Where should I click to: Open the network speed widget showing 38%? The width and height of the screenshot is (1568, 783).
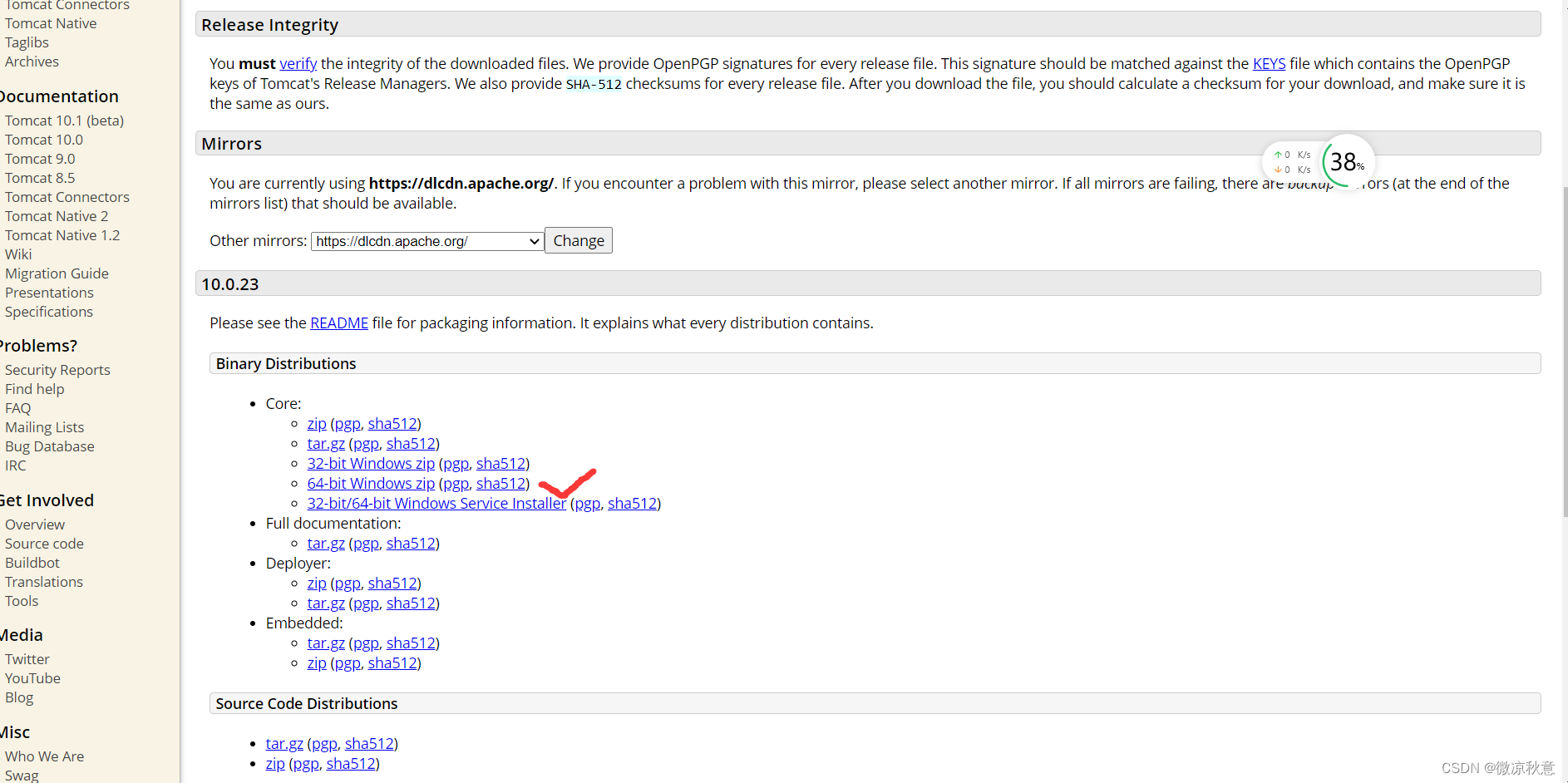[1319, 161]
